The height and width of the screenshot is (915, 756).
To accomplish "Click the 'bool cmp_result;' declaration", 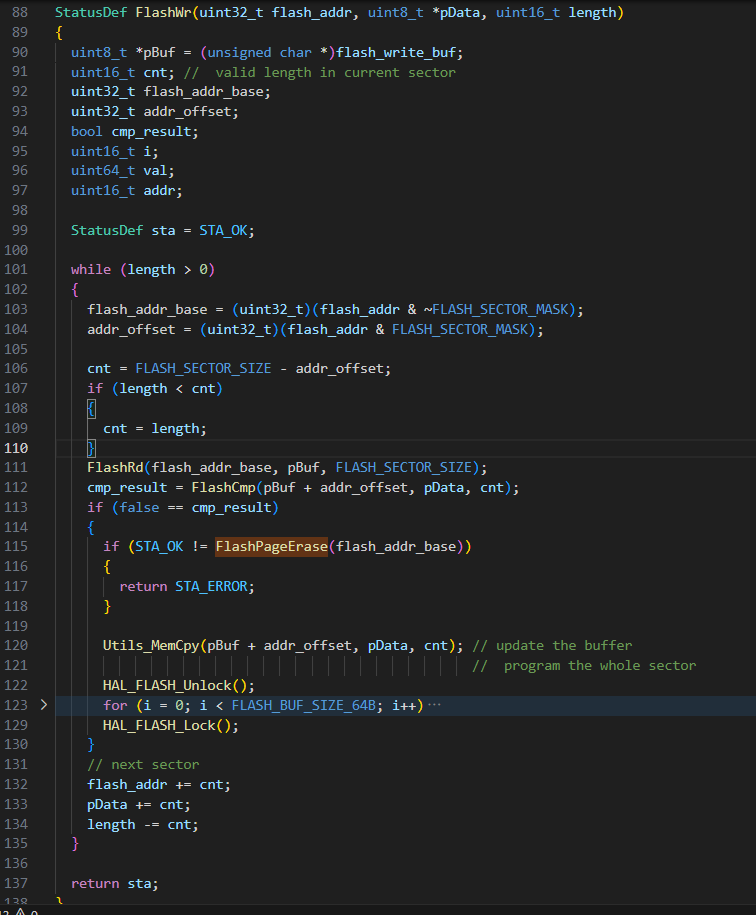I will (x=135, y=132).
